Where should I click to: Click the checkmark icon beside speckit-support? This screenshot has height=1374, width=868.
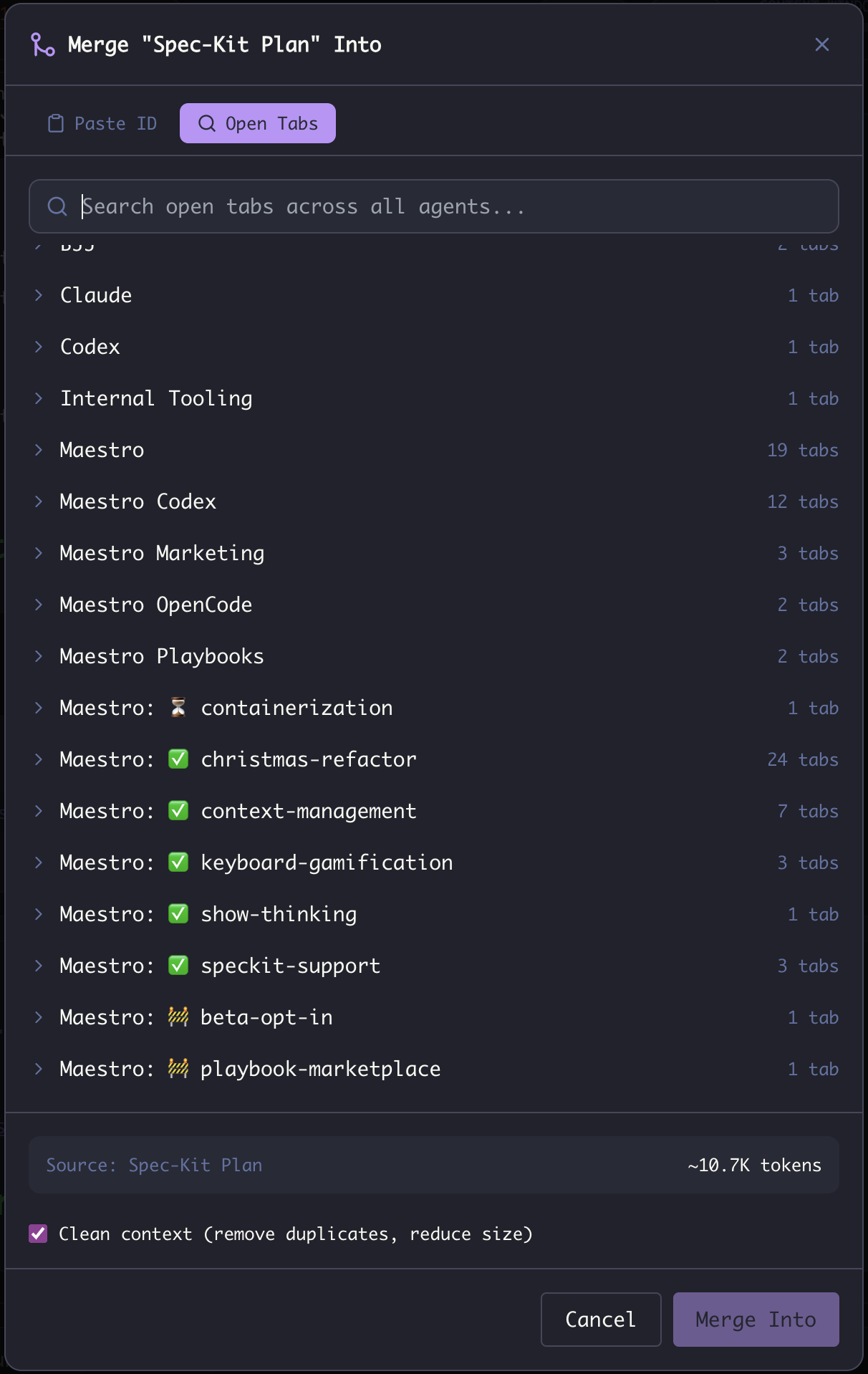(180, 965)
